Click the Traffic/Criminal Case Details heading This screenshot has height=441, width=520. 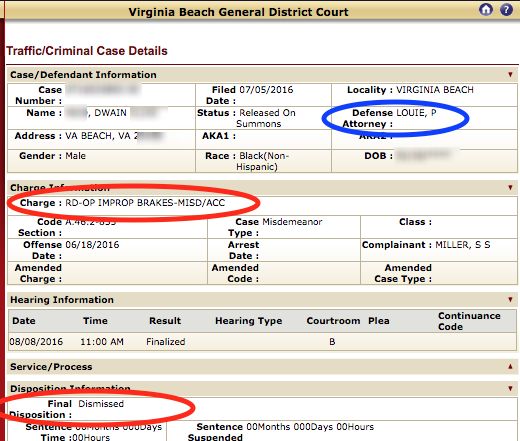87,51
